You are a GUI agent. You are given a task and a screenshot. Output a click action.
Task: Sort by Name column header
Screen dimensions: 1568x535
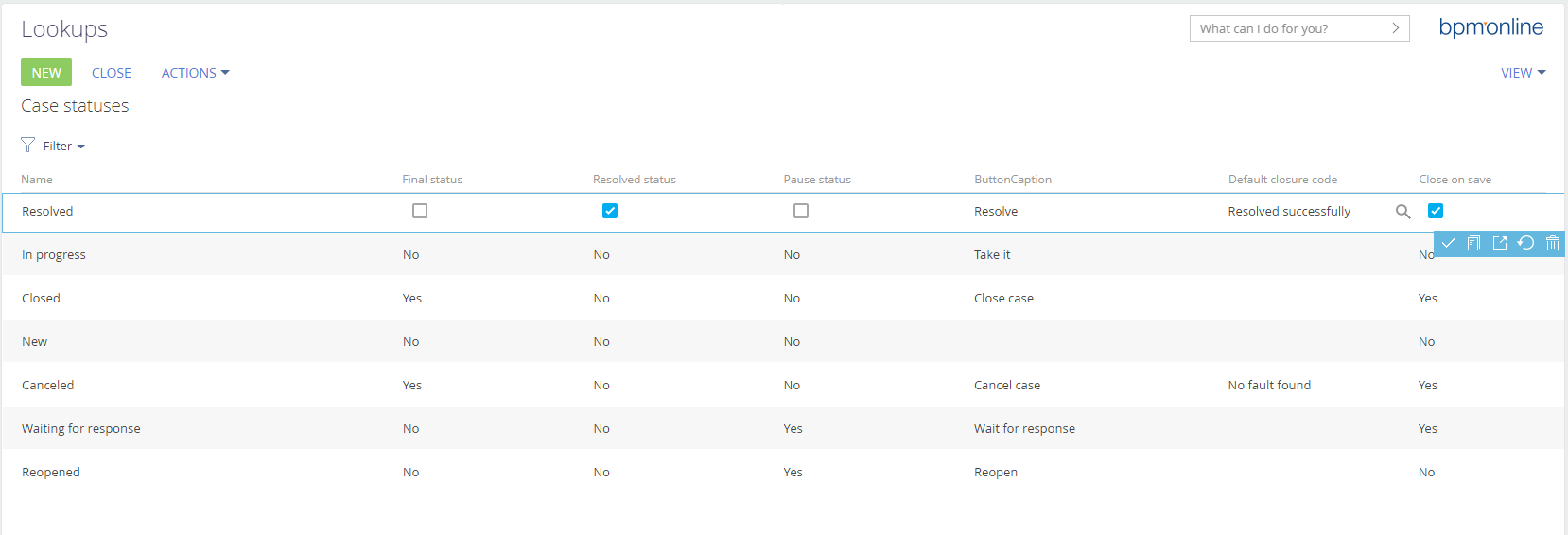click(37, 180)
